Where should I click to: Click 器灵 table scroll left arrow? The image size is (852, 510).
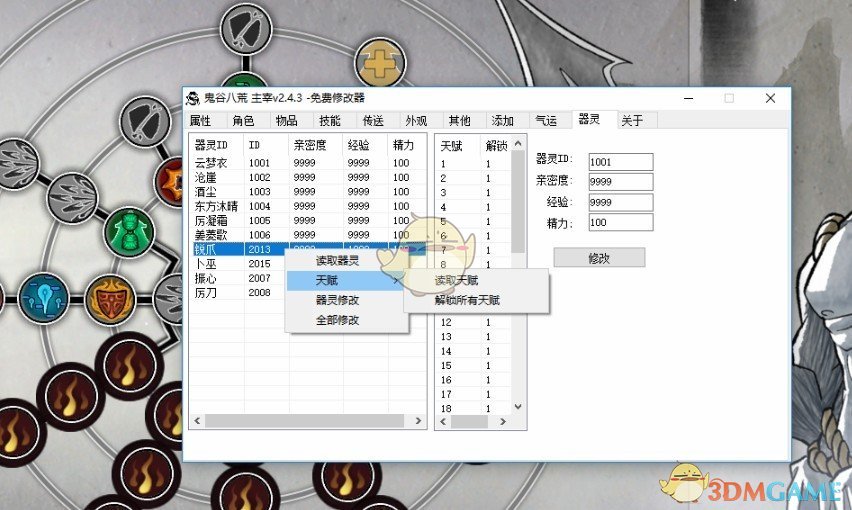[197, 421]
